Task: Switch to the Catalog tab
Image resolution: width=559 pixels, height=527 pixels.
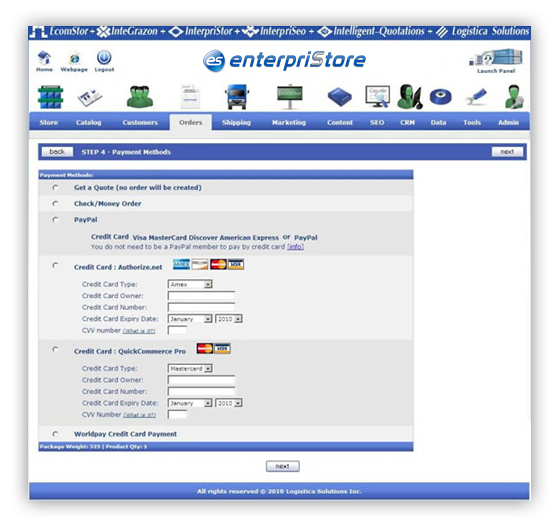Action: (88, 122)
